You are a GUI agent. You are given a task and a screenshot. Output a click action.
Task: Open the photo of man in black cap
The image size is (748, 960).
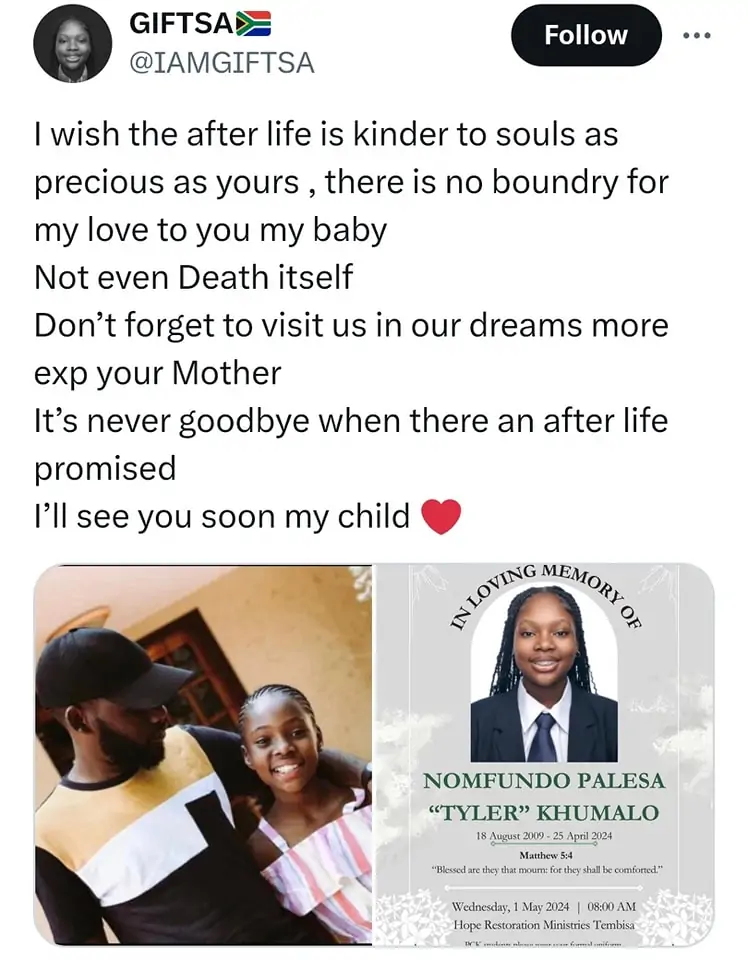[203, 754]
